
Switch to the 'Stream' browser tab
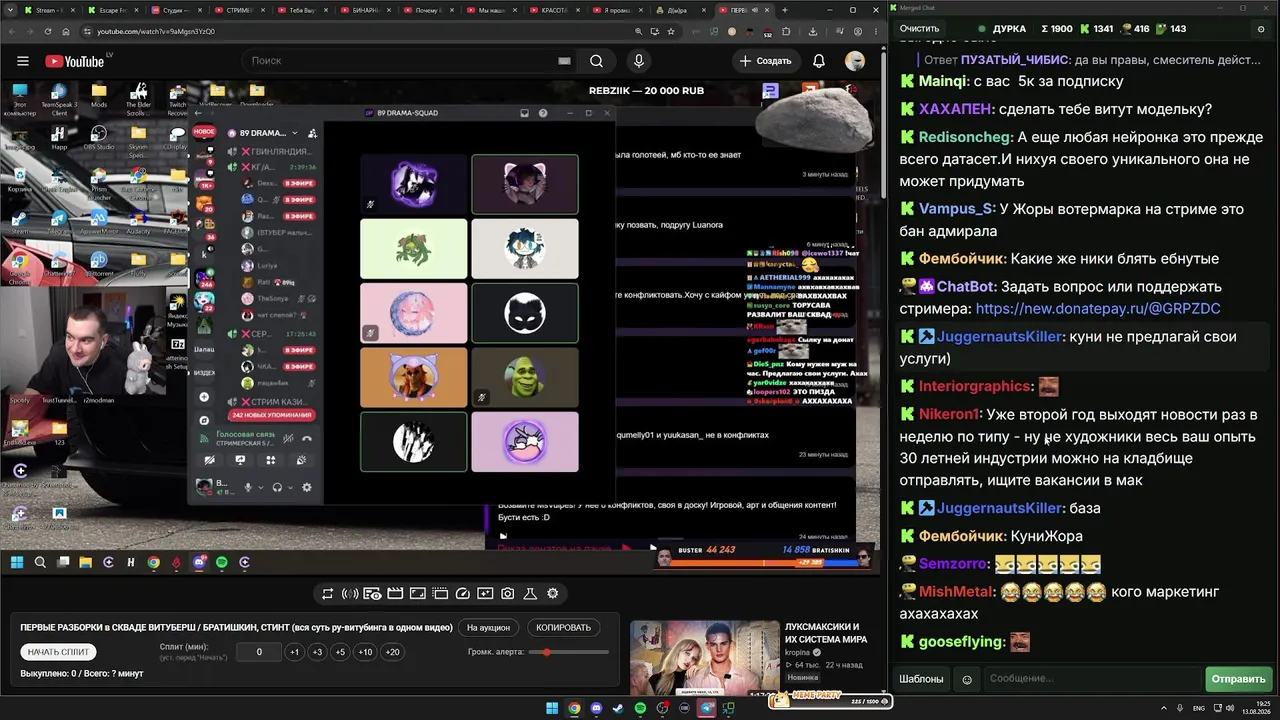coord(49,10)
